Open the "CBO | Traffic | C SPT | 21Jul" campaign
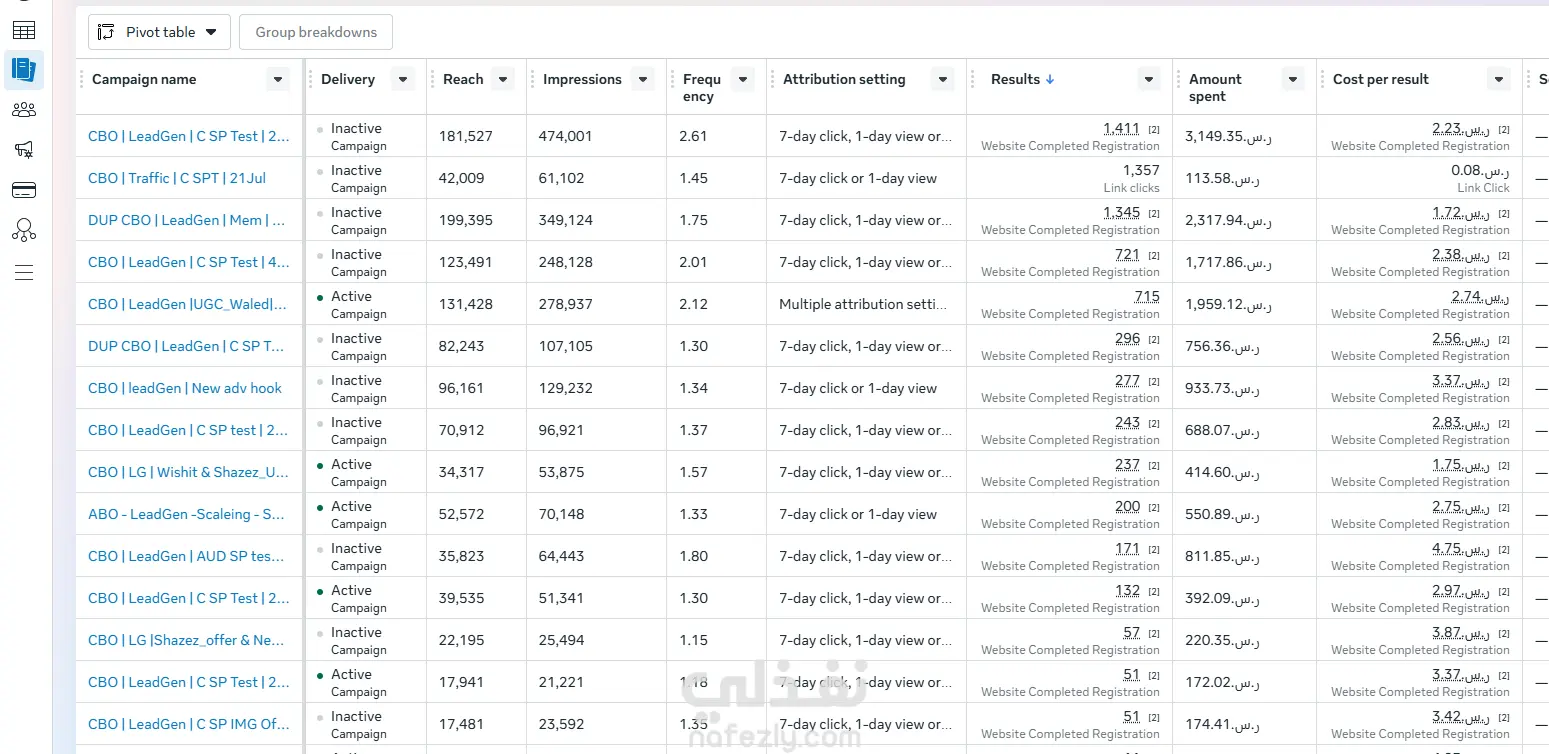This screenshot has width=1549, height=754. 177,178
